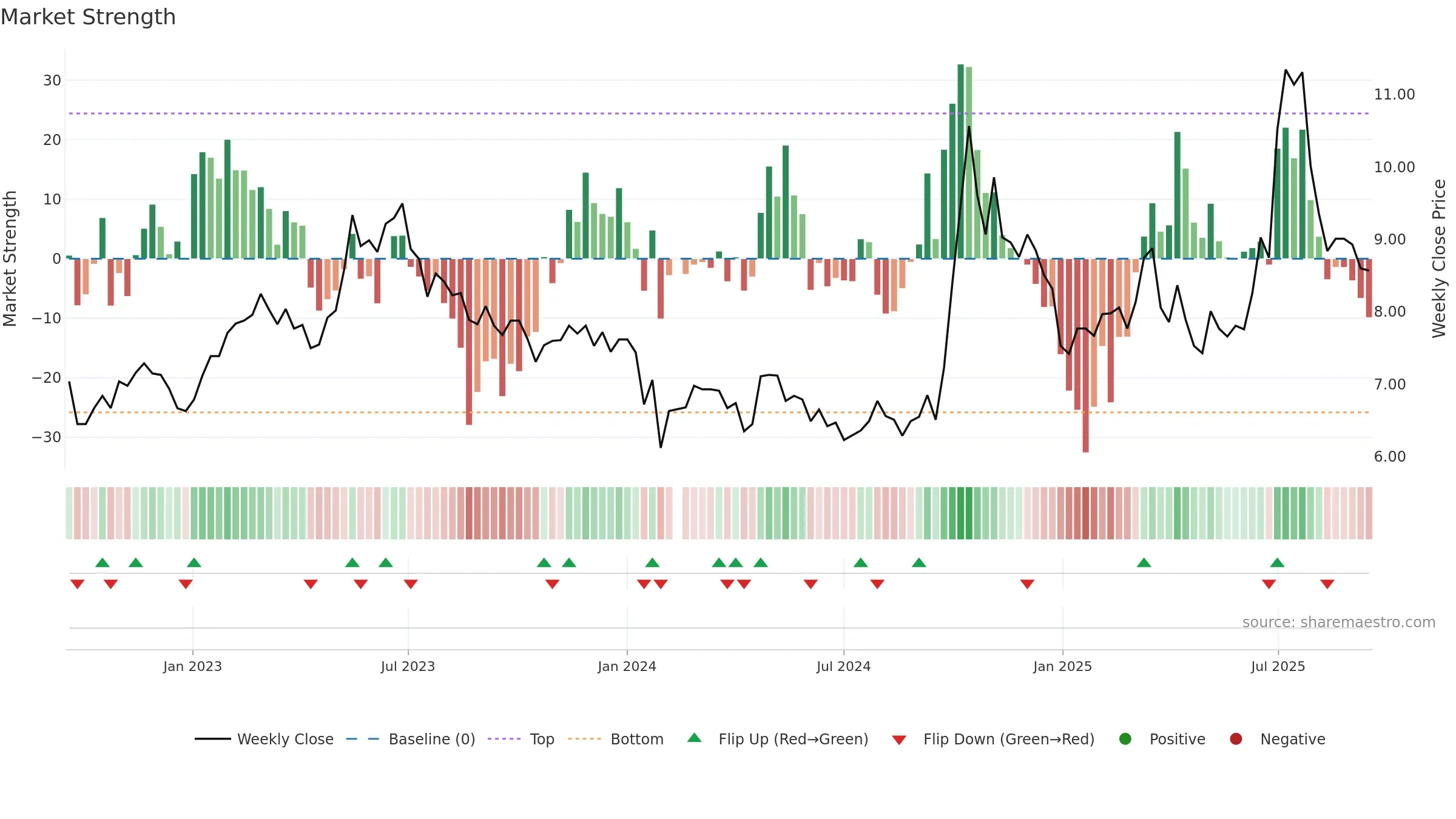Click the 30 market strength axis tick
Image resolution: width=1456 pixels, height=819 pixels.
click(52, 81)
